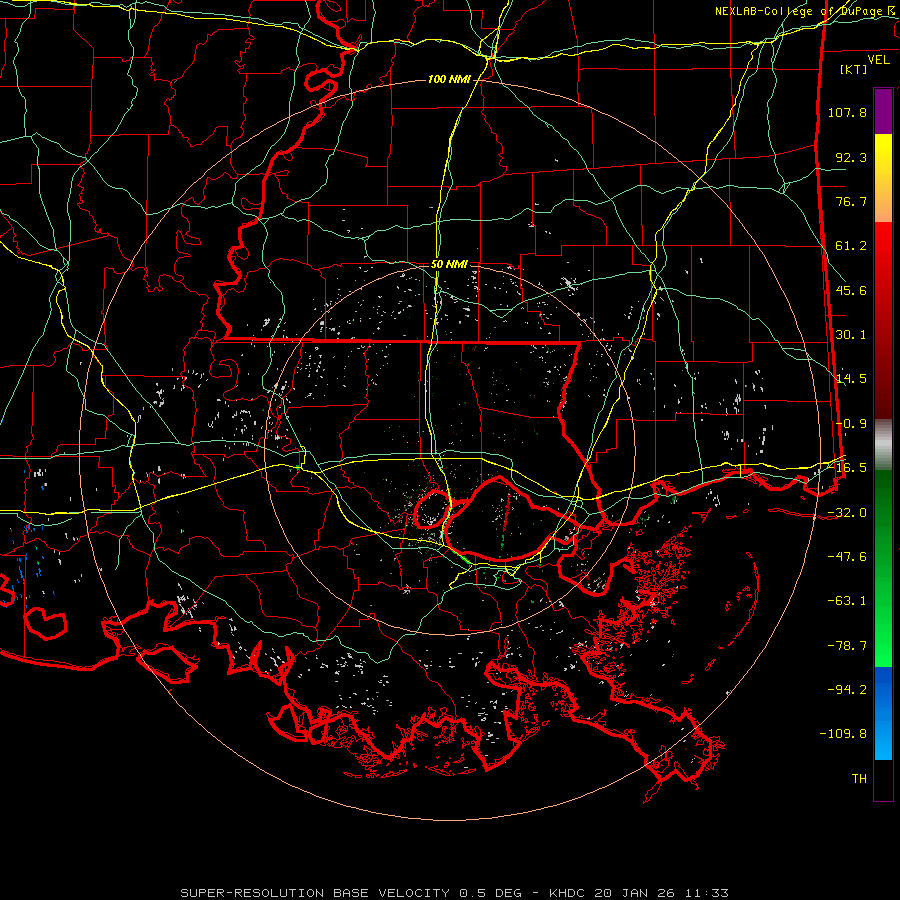Click the TH legend label

[859, 779]
